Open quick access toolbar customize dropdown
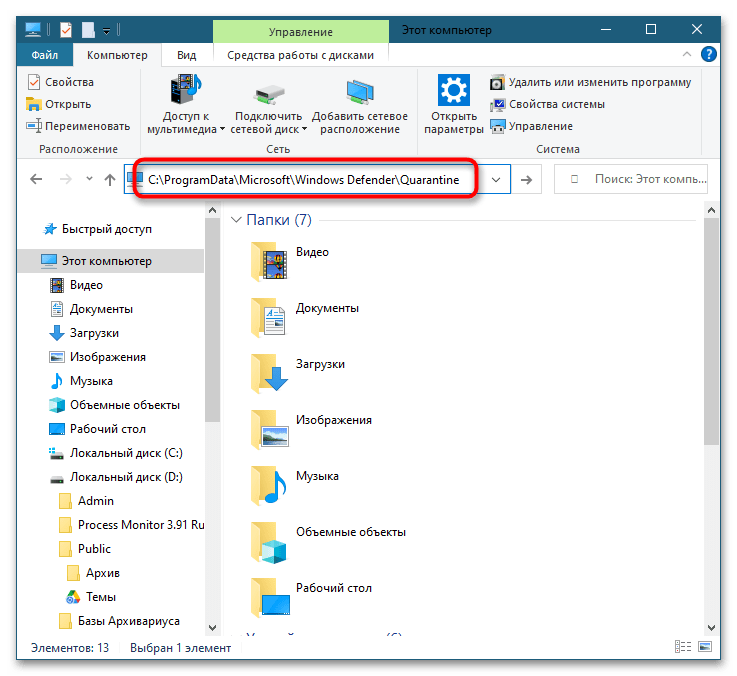 [107, 31]
